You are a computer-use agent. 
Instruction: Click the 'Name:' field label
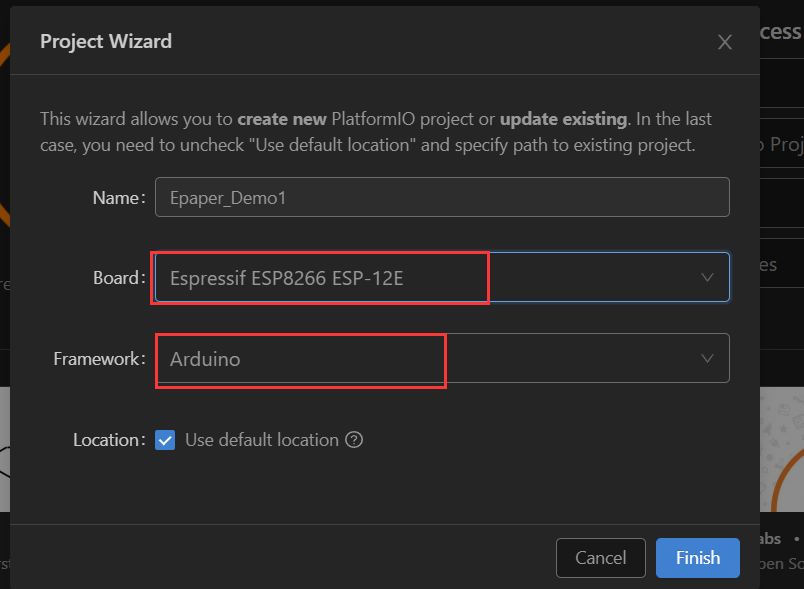(x=119, y=198)
